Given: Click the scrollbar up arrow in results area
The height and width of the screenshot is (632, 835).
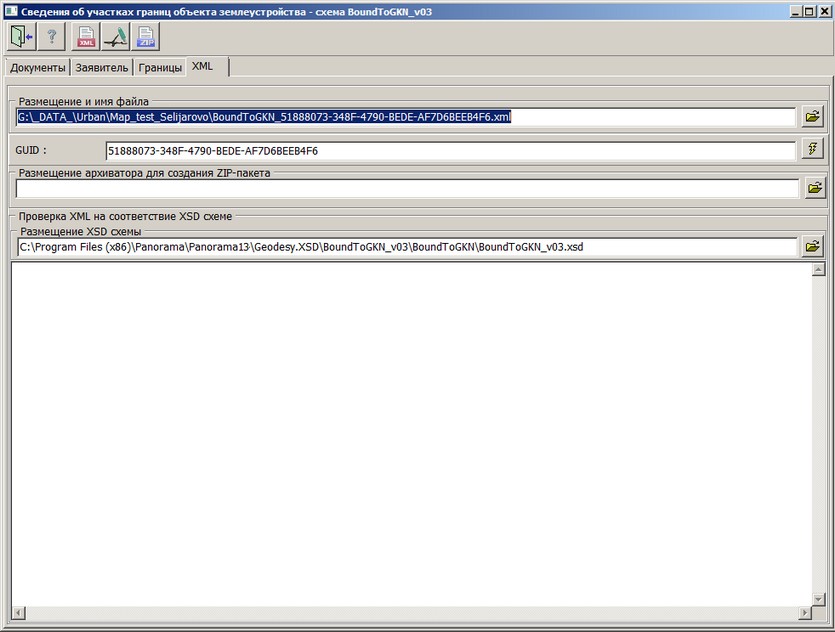Looking at the screenshot, I should [x=818, y=270].
